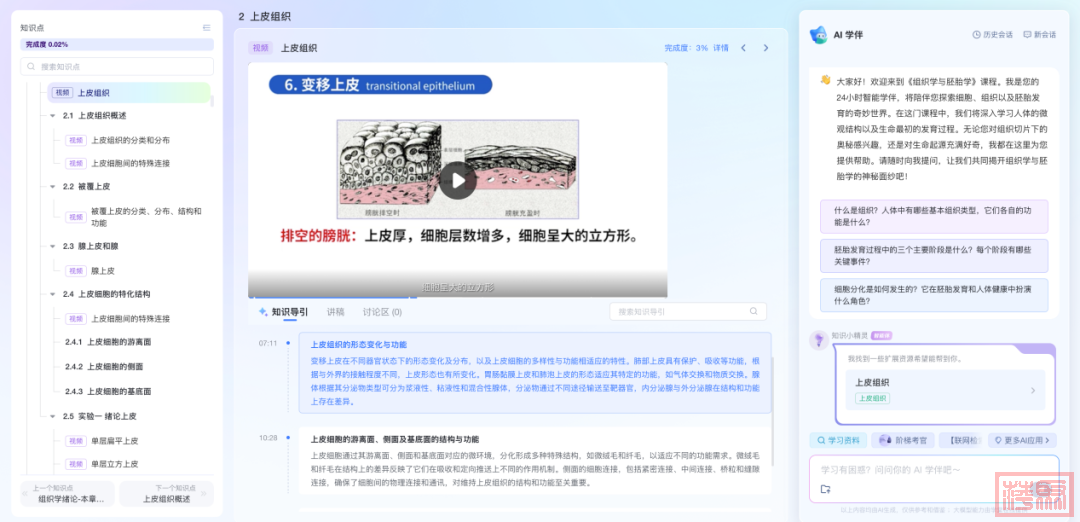Collapse the 知识点 sidebar panel icon

point(206,28)
